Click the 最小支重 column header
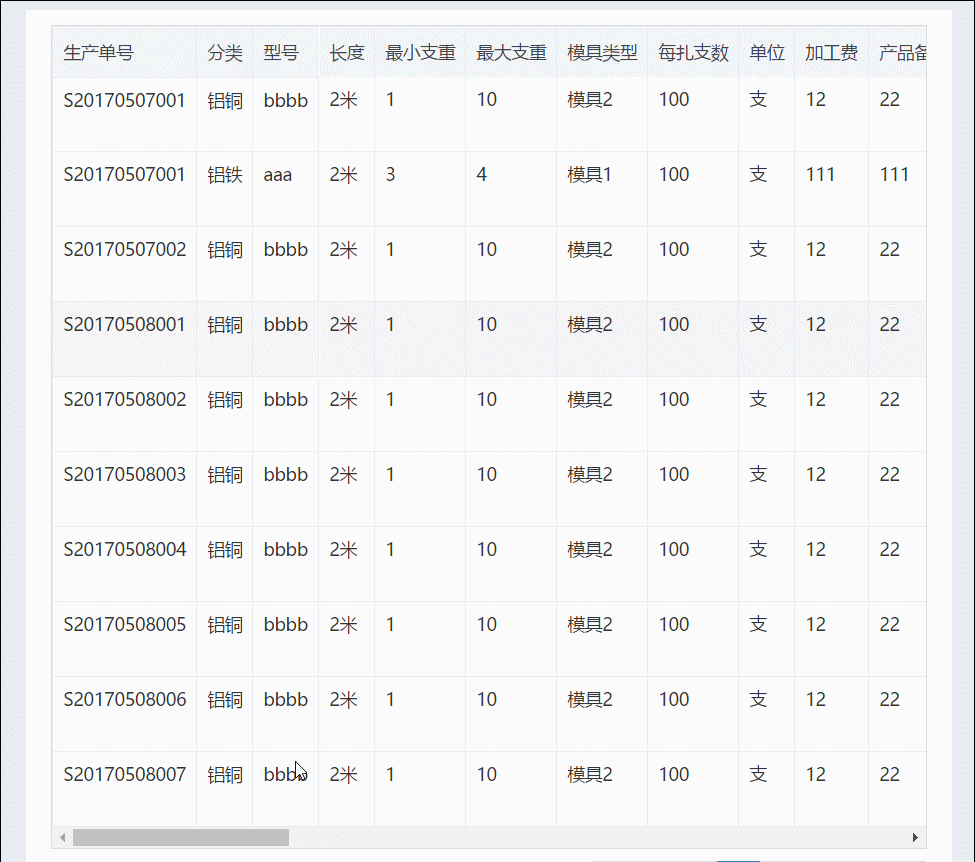Screen dimensions: 975x862 point(420,53)
